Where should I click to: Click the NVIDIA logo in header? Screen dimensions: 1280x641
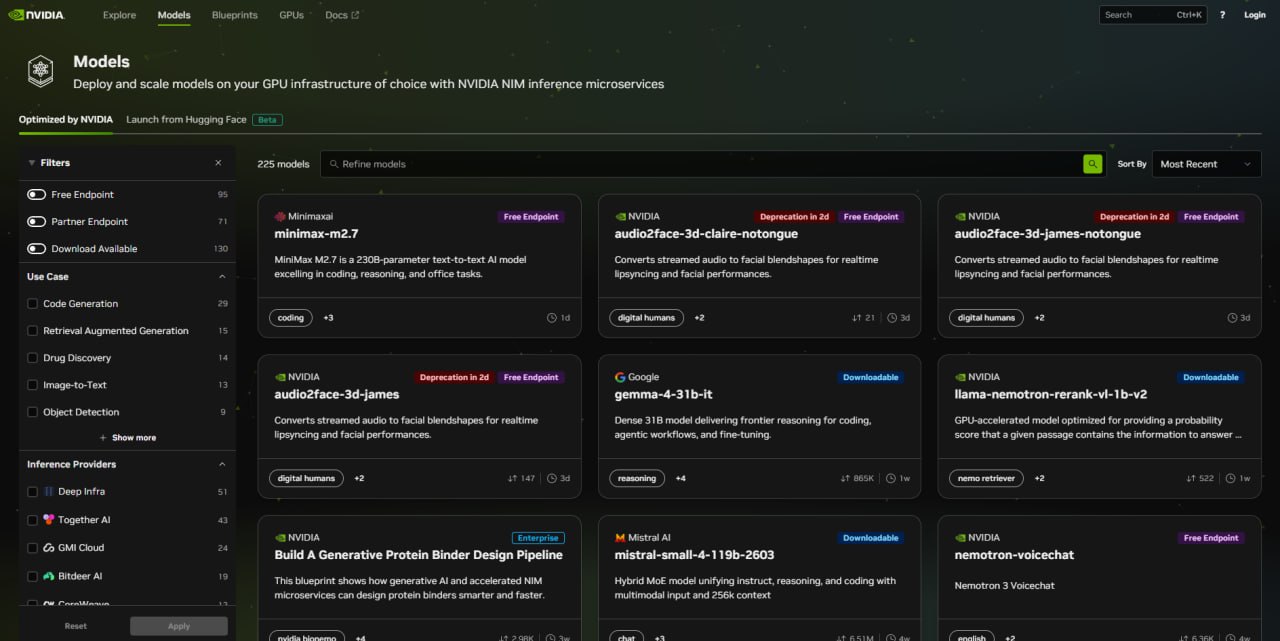pyautogui.click(x=40, y=15)
